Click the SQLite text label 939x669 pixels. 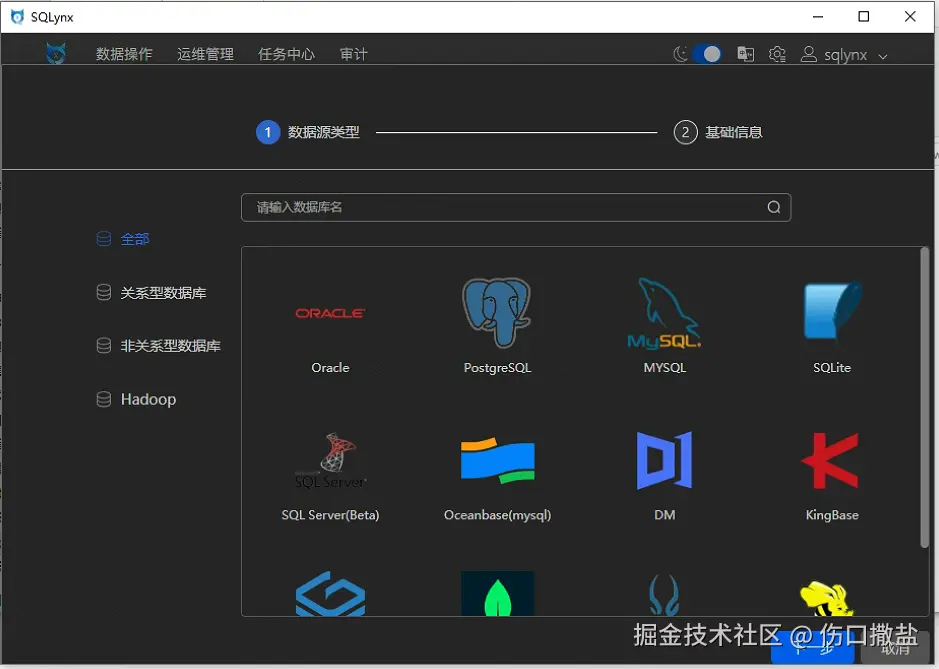[x=831, y=368]
